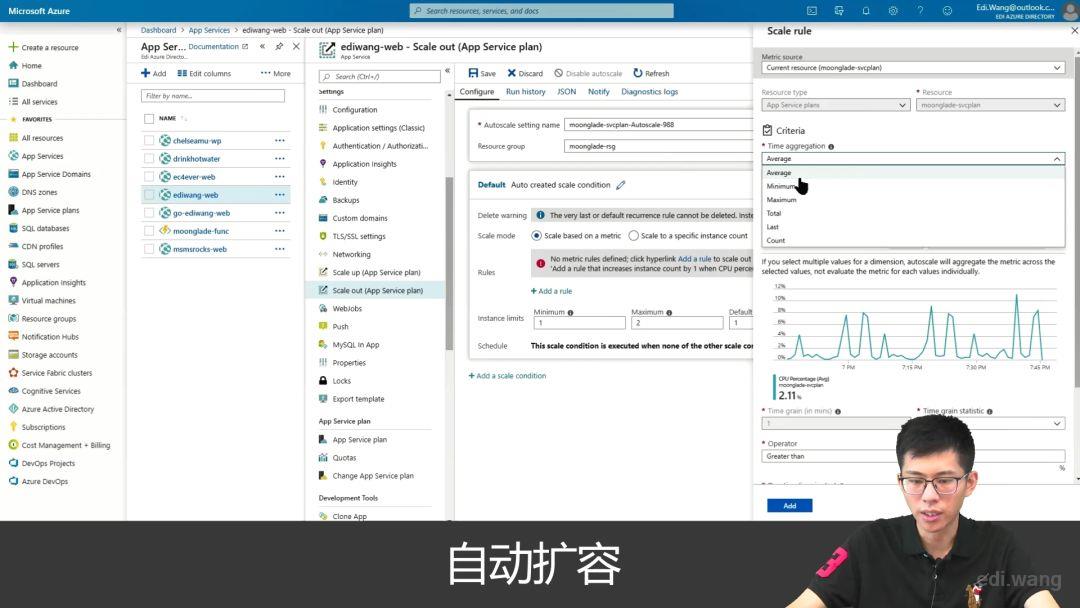Select Scale to a specific instance count
Image resolution: width=1080 pixels, height=608 pixels.
[x=634, y=235]
